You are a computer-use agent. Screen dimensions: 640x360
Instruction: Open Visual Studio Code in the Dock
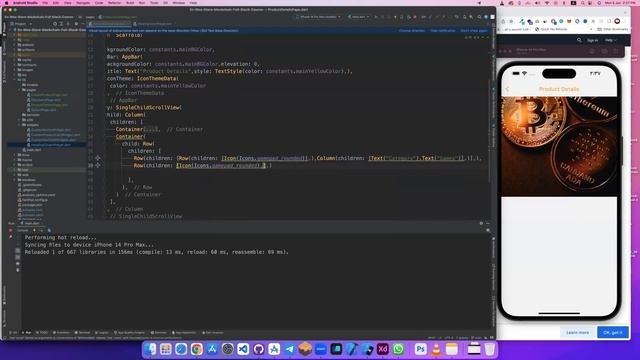click(243, 349)
